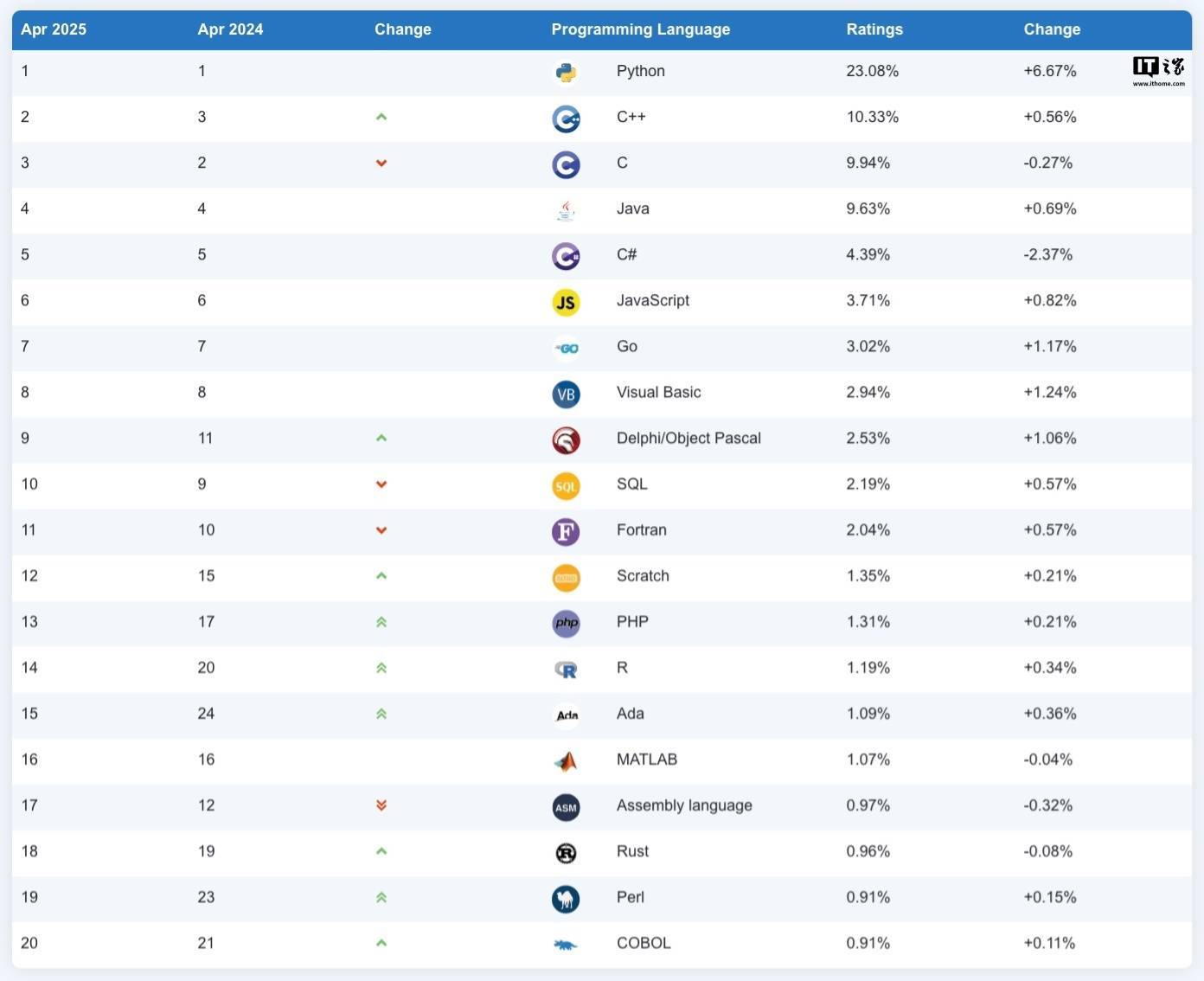Click the Rust gear logo icon
The width and height of the screenshot is (1204, 981).
[x=566, y=853]
